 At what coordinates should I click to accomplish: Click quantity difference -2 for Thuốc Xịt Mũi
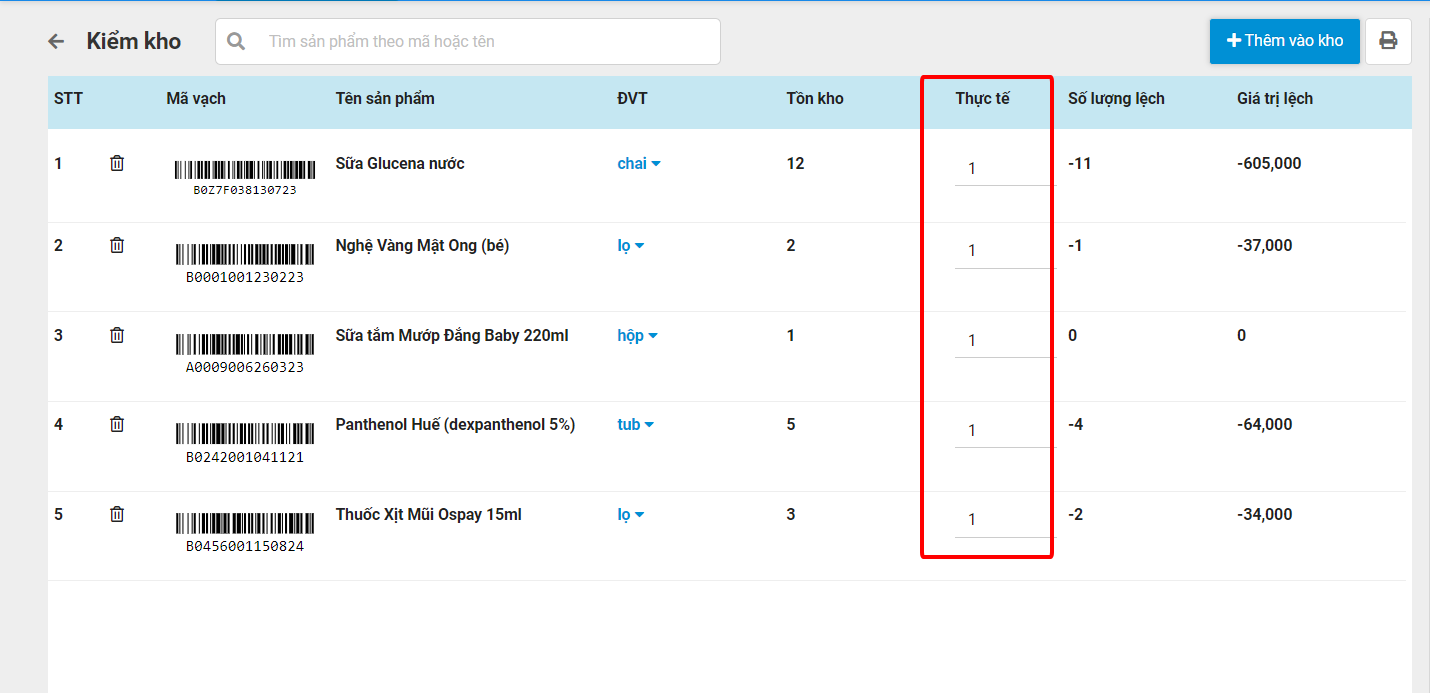pyautogui.click(x=1076, y=514)
